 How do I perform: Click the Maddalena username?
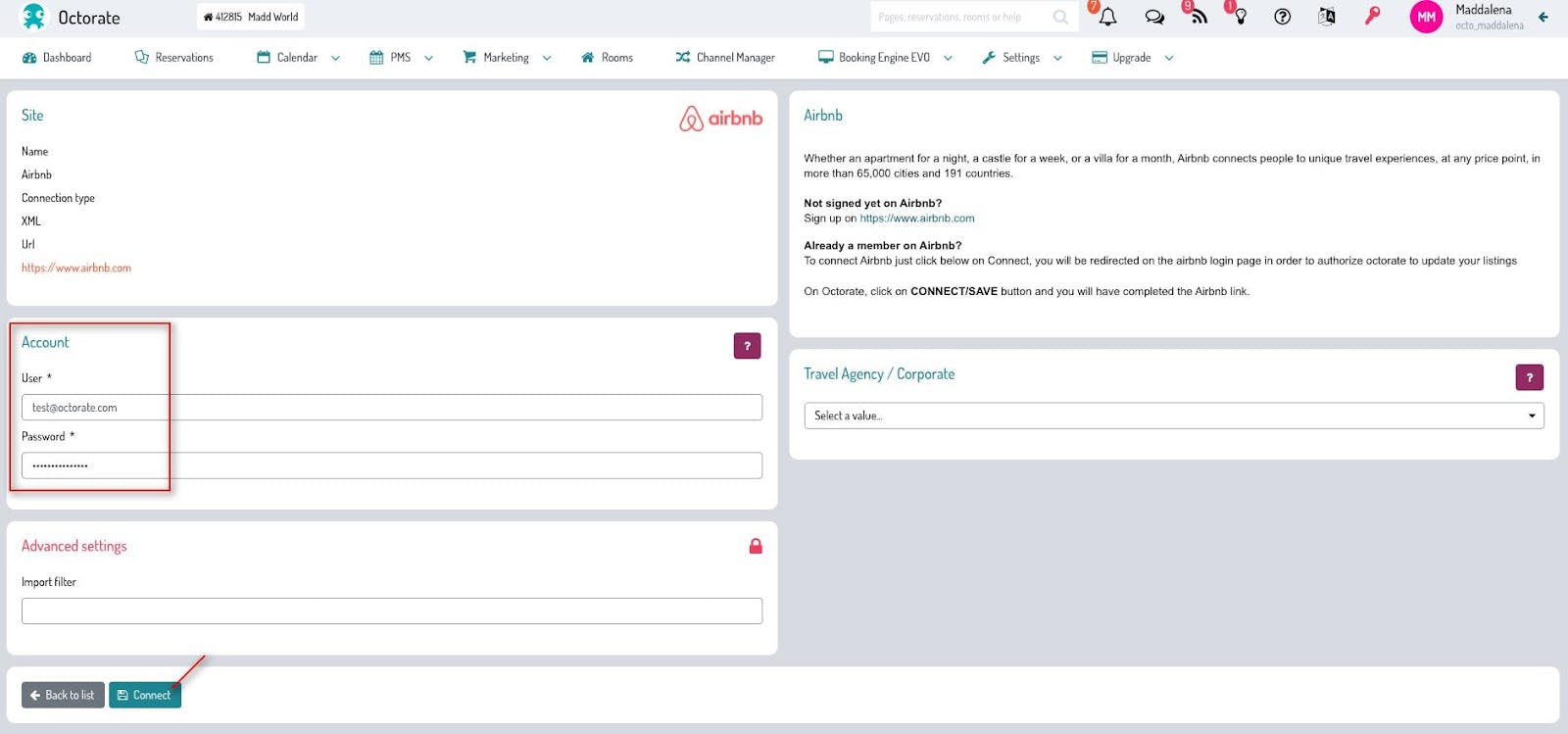tap(1484, 10)
